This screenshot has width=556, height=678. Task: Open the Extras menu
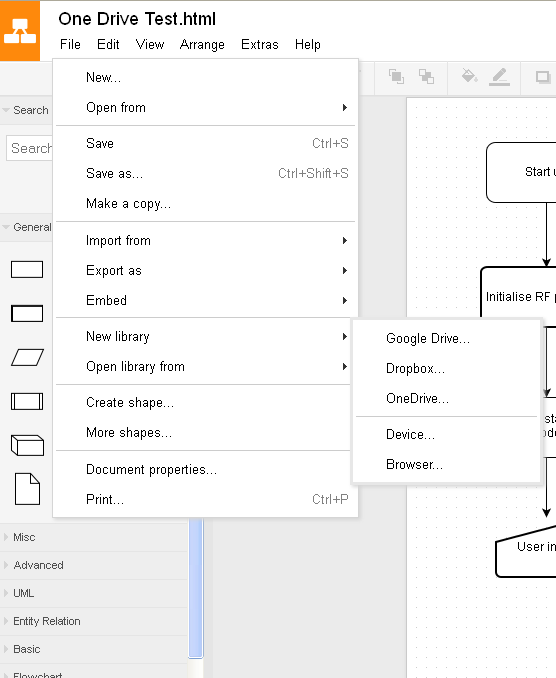coord(259,44)
